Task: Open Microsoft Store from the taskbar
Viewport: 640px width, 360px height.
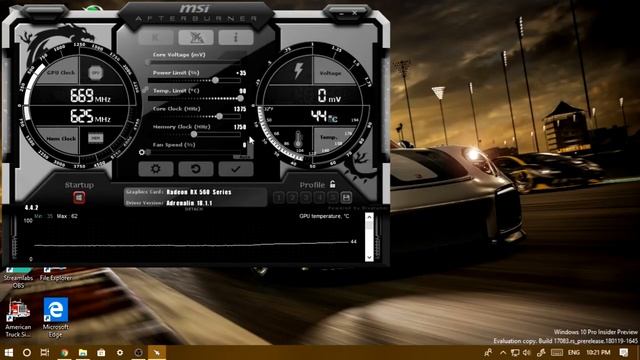Action: coord(101,352)
